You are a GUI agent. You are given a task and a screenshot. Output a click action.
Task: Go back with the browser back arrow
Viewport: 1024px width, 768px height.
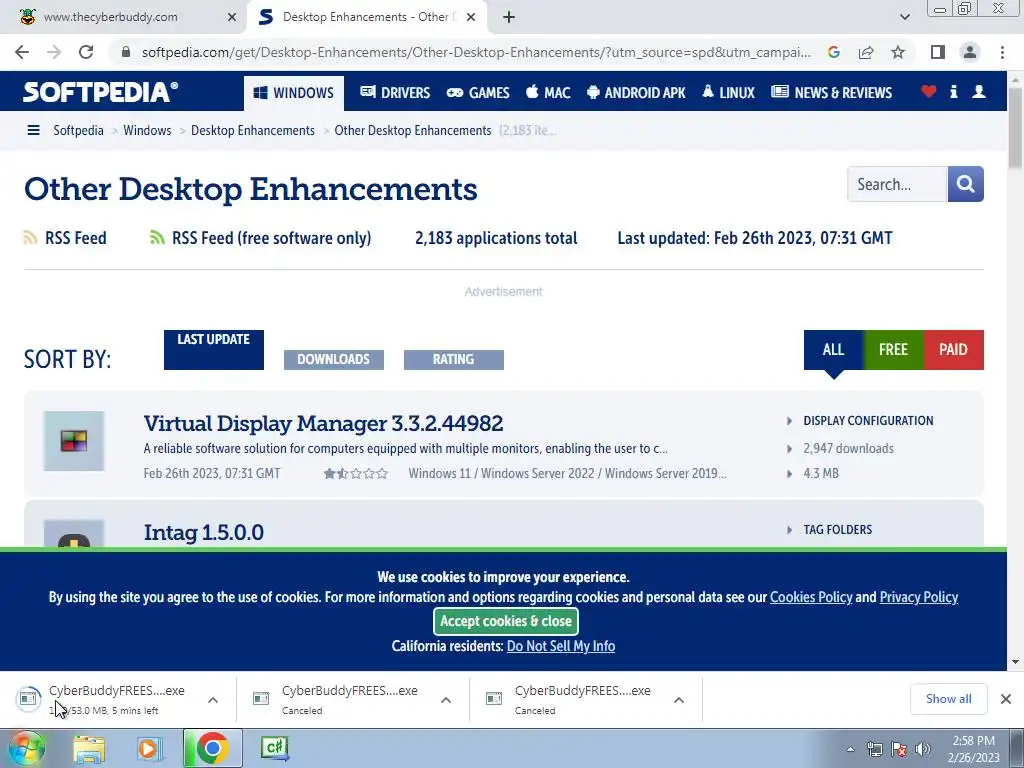[22, 52]
